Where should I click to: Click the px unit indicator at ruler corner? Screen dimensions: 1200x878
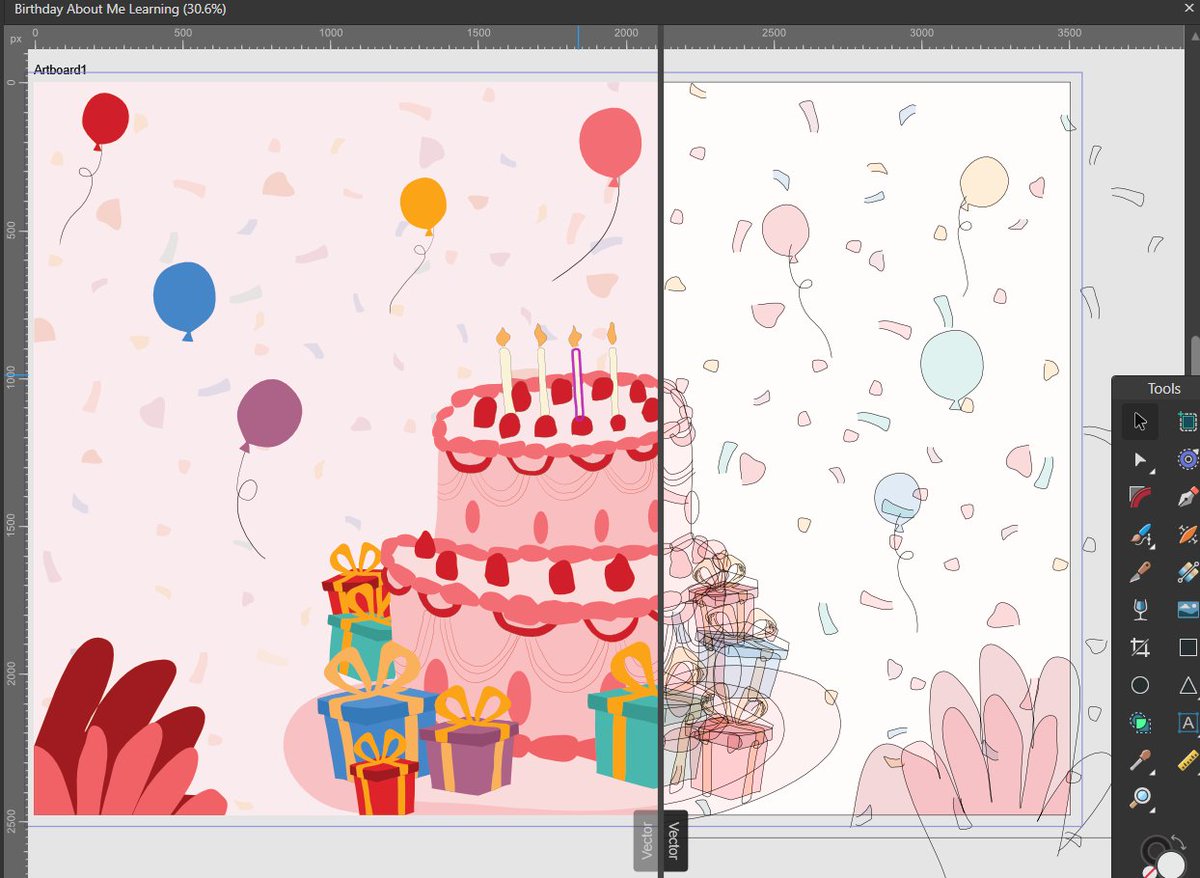click(x=14, y=38)
